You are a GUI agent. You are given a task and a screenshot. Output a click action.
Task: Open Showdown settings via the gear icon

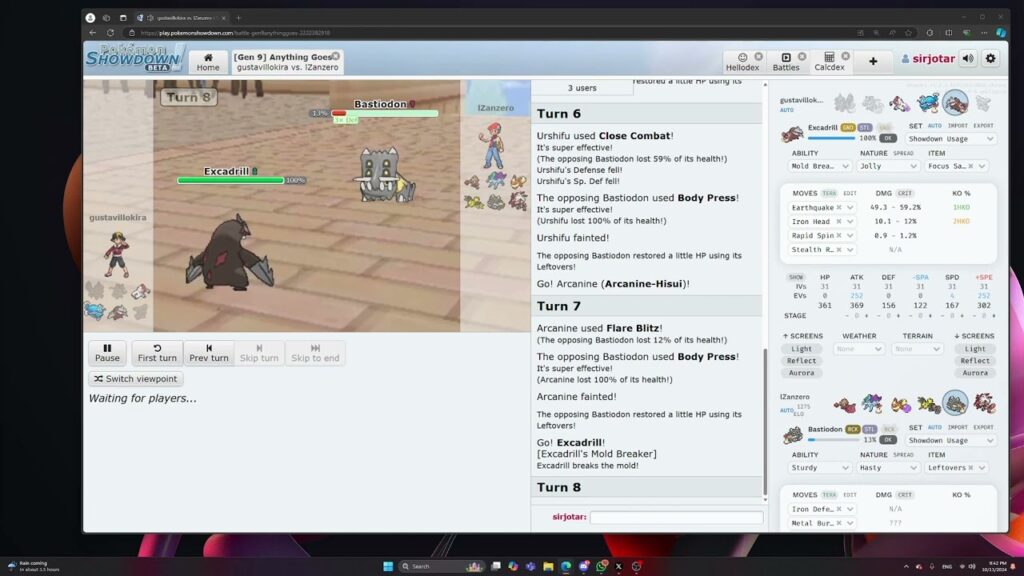tap(990, 58)
